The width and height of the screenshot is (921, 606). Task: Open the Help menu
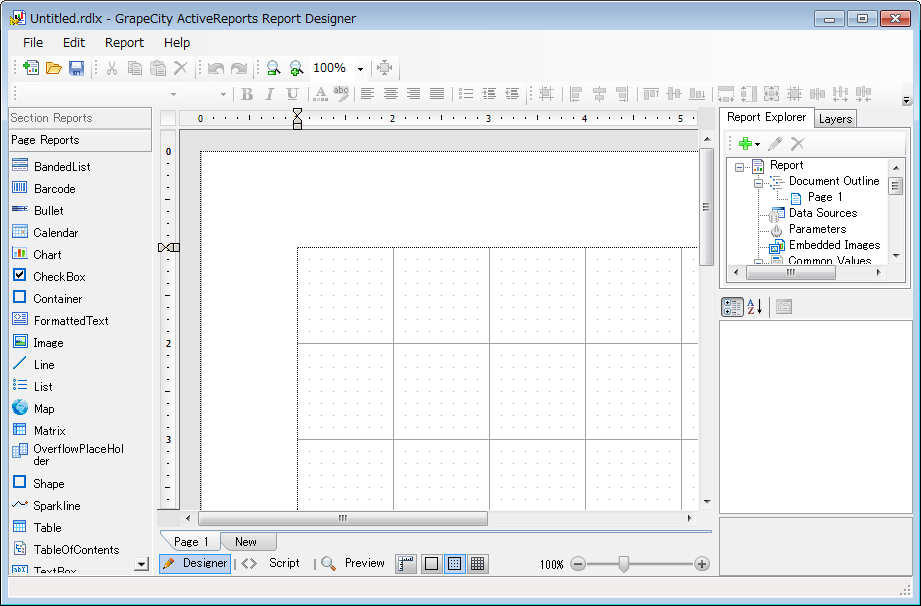pyautogui.click(x=177, y=42)
